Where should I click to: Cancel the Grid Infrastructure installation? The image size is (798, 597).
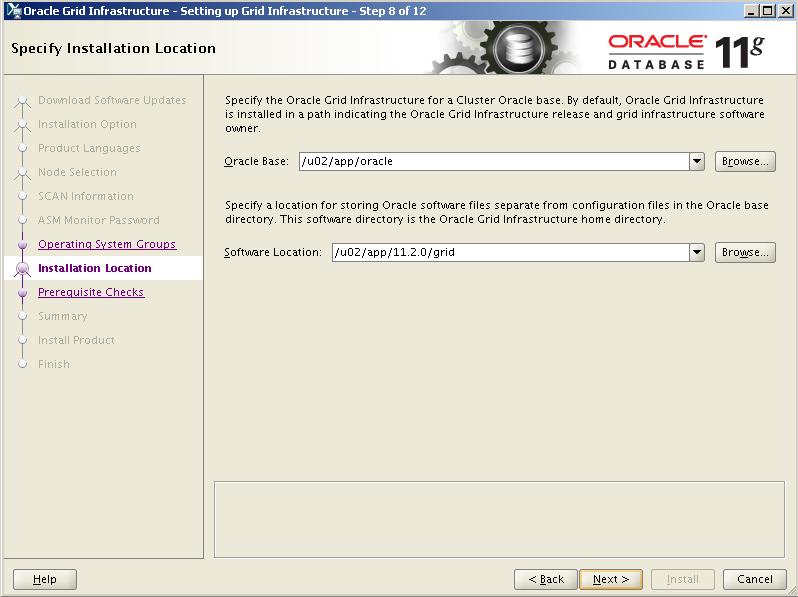tap(755, 579)
